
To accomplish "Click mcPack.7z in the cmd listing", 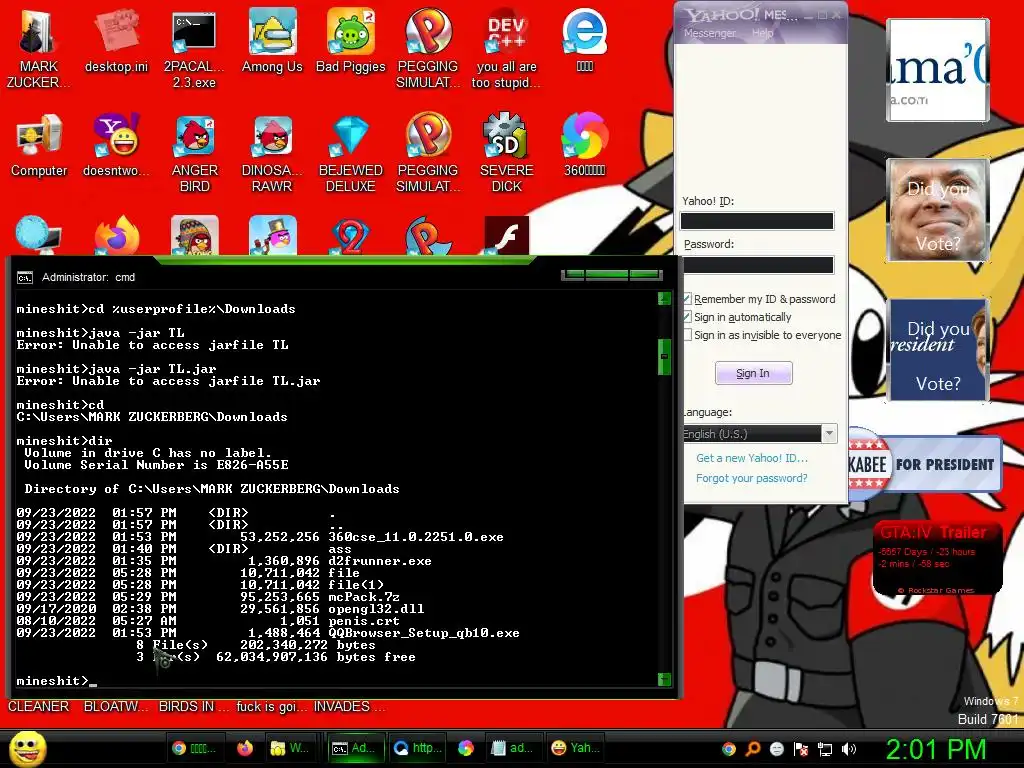I will coord(364,597).
